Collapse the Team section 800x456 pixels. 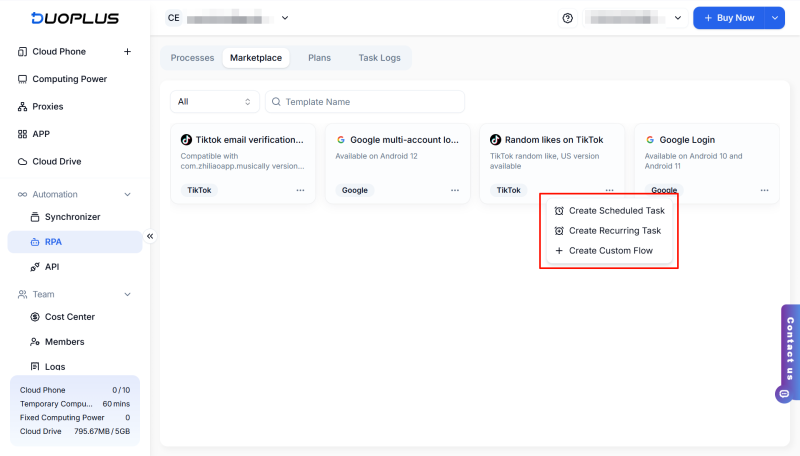pyautogui.click(x=127, y=294)
